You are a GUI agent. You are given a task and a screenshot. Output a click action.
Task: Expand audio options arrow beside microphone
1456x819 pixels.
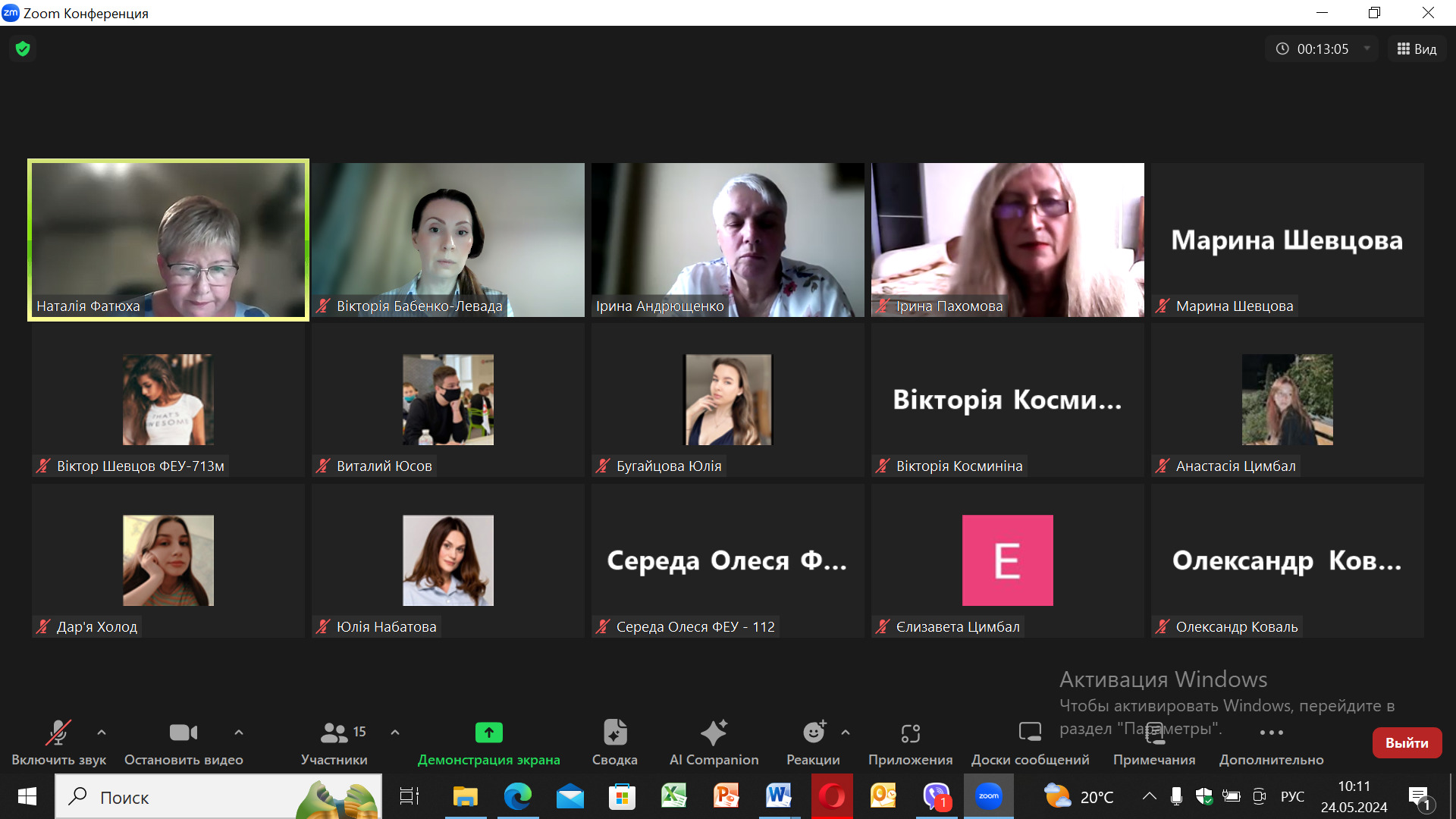point(102,733)
